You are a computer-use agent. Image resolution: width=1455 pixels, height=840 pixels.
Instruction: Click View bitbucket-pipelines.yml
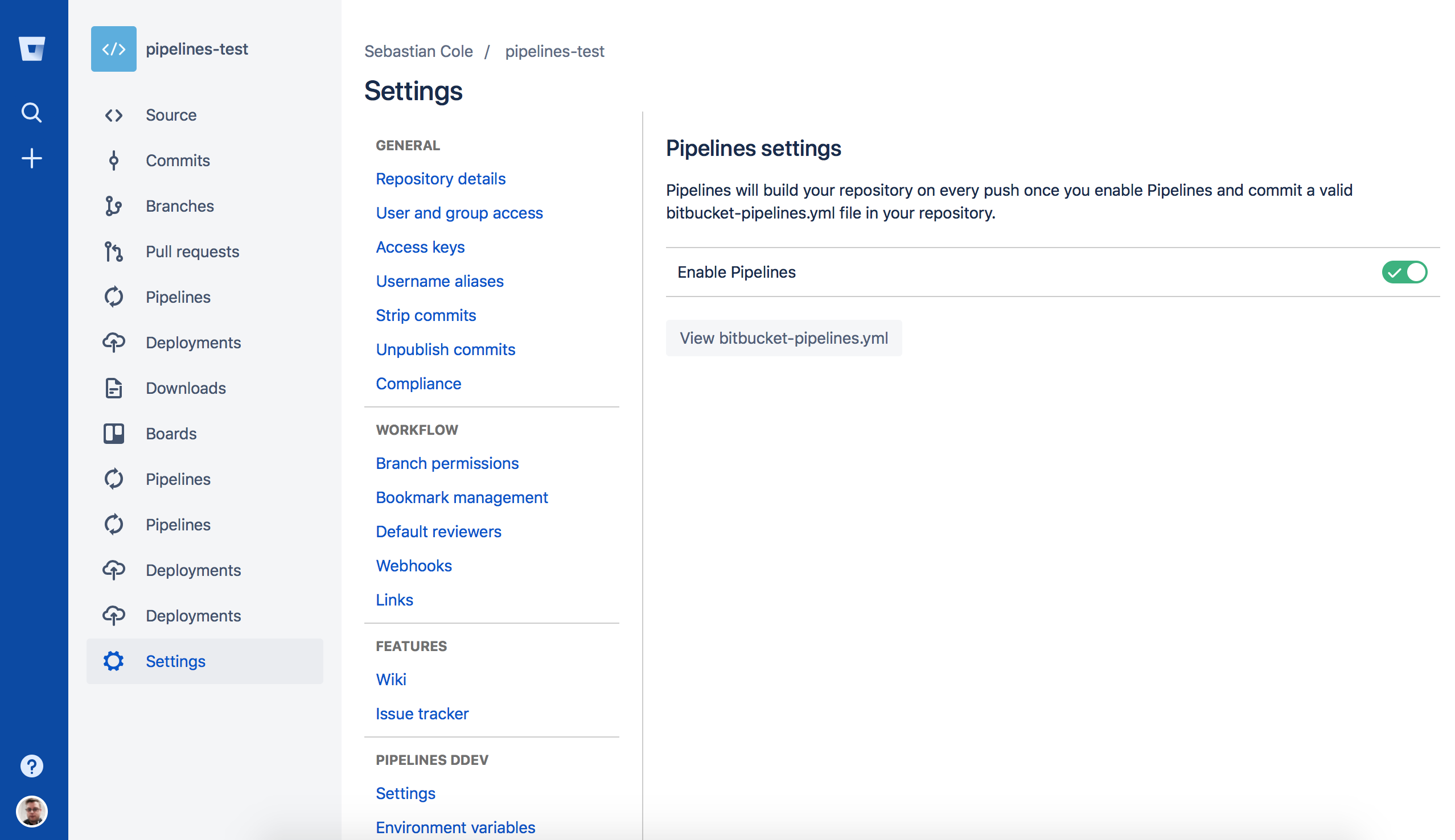[783, 338]
